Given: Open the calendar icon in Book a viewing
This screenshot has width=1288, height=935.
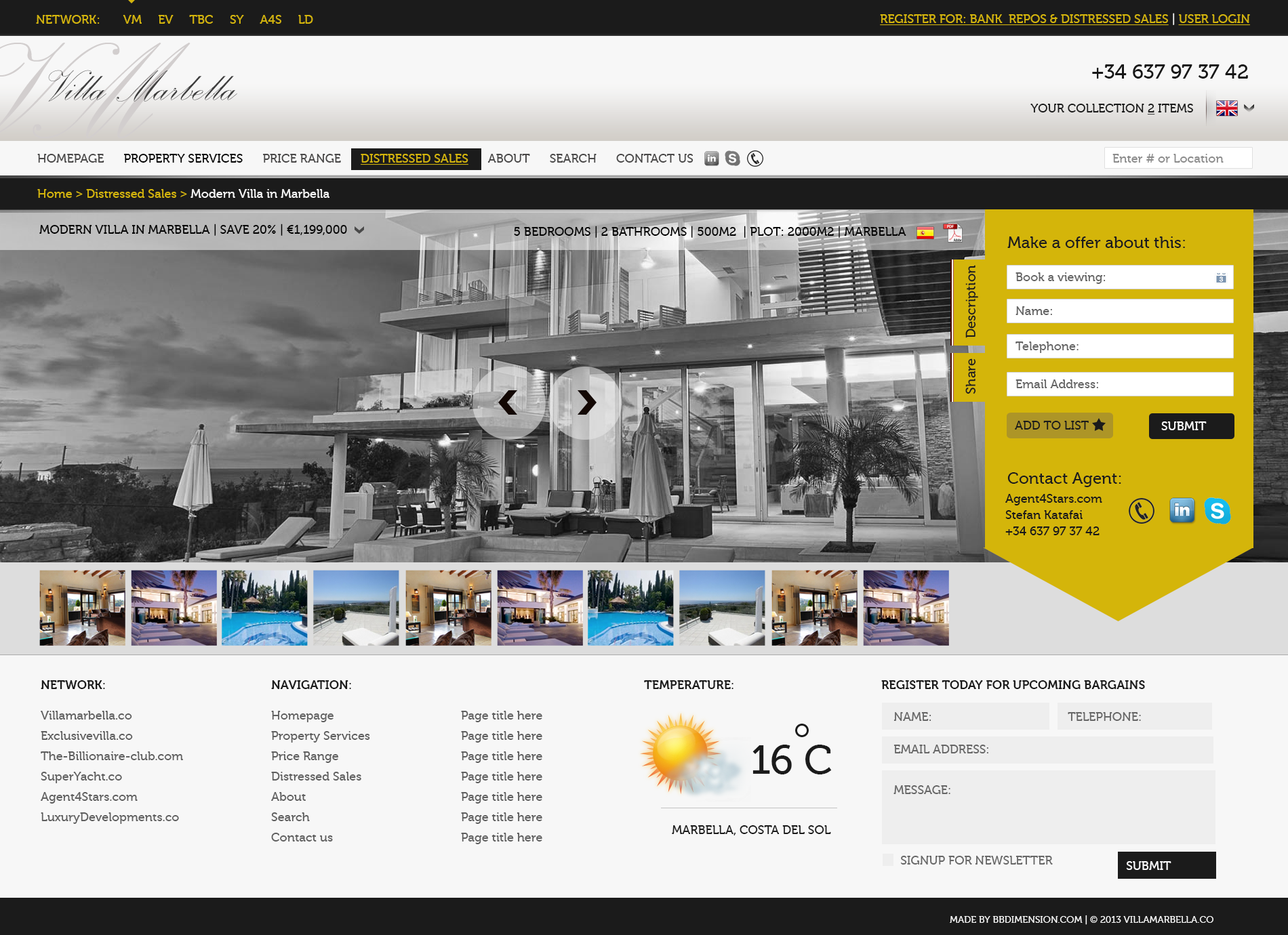Looking at the screenshot, I should click(1221, 278).
